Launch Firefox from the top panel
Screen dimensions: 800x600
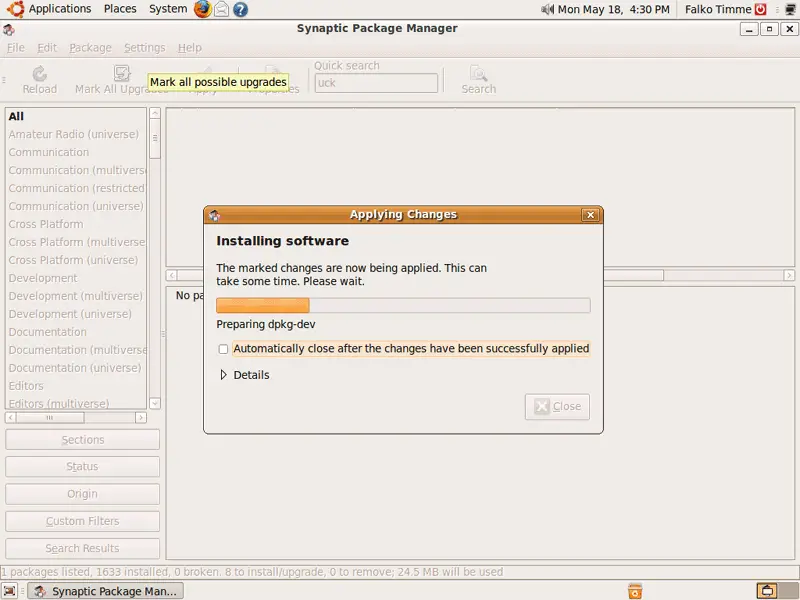click(x=203, y=9)
